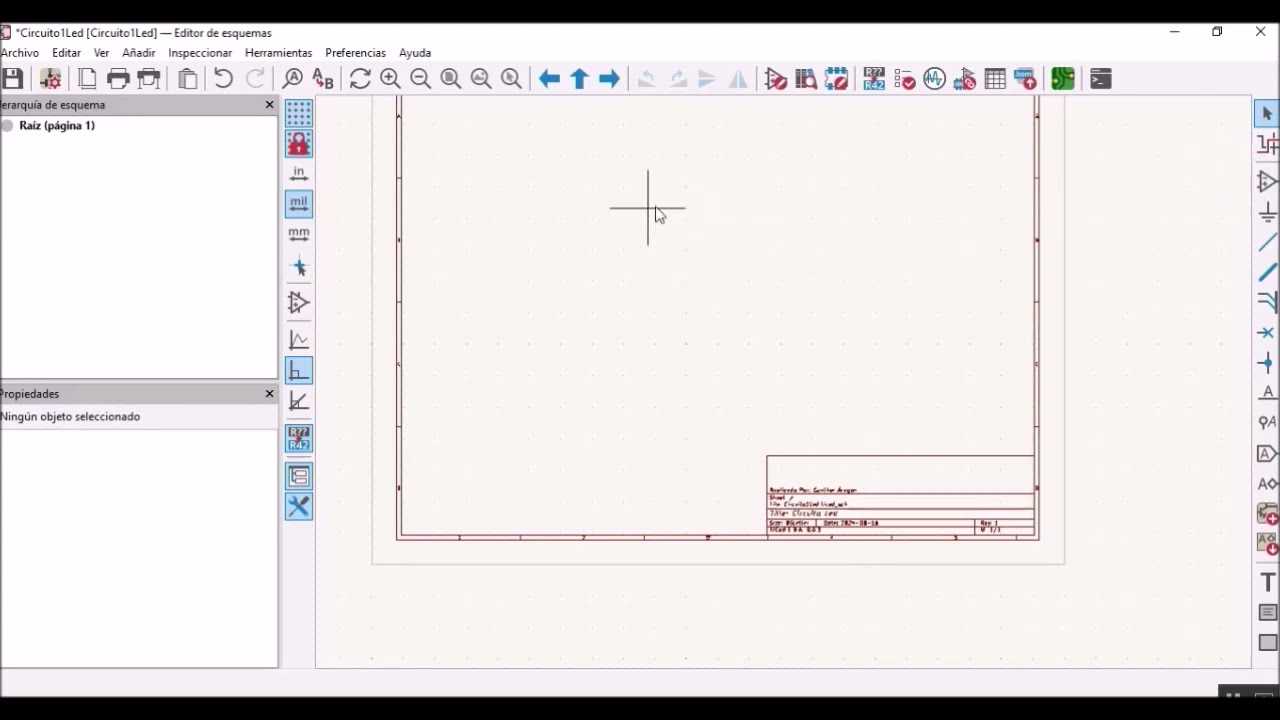Navigate forward with the right blue arrow
1280x720 pixels.
tap(609, 79)
